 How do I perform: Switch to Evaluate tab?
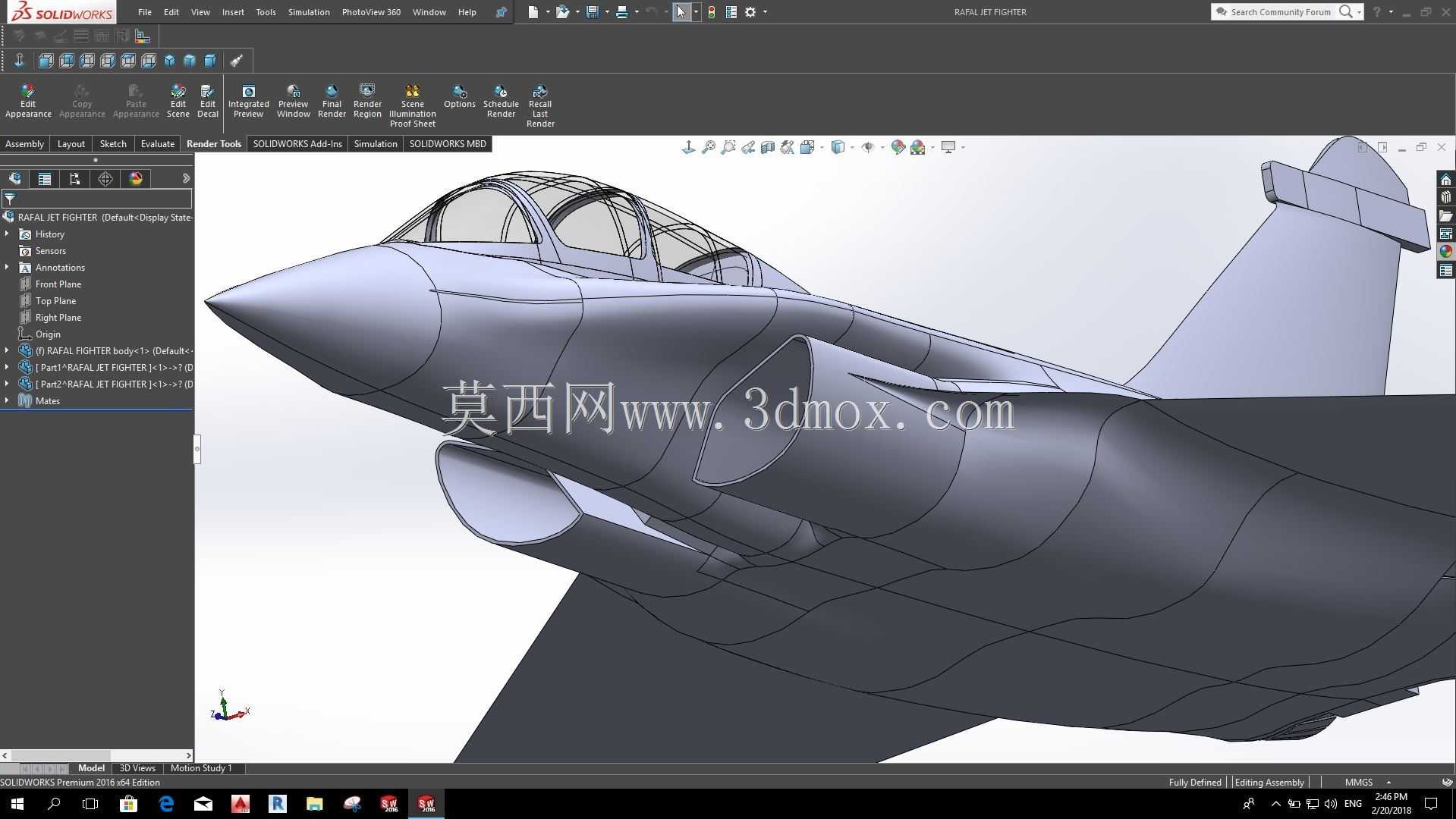(157, 144)
